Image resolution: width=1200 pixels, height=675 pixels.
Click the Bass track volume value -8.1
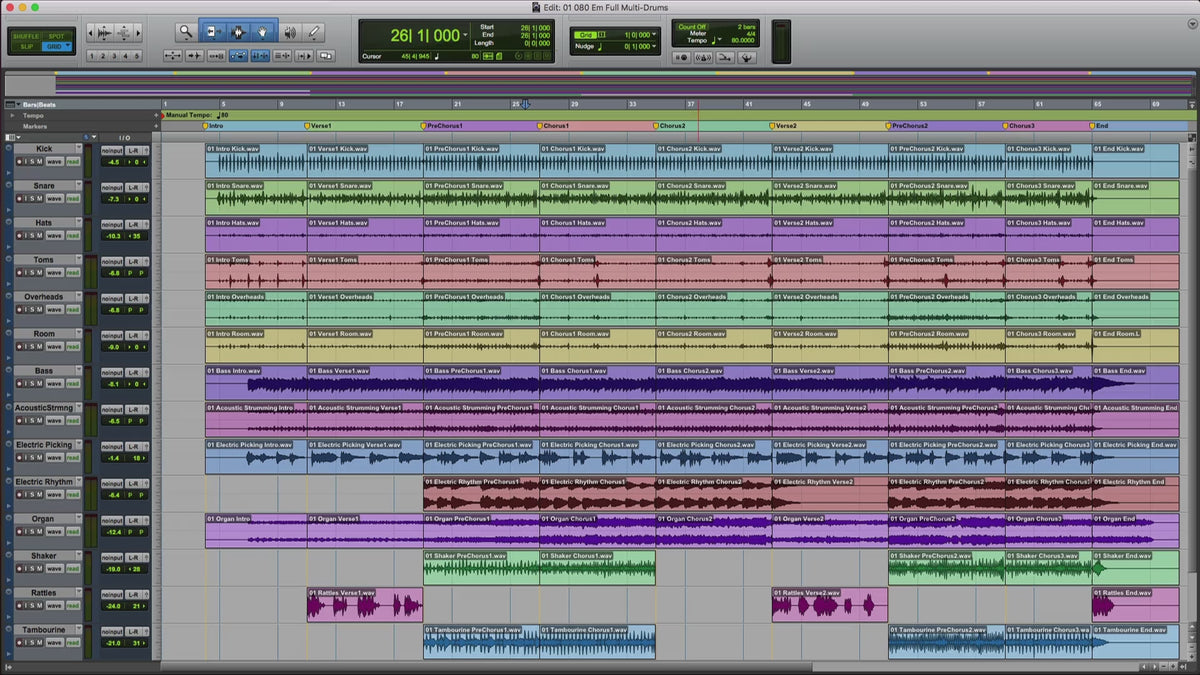click(113, 384)
